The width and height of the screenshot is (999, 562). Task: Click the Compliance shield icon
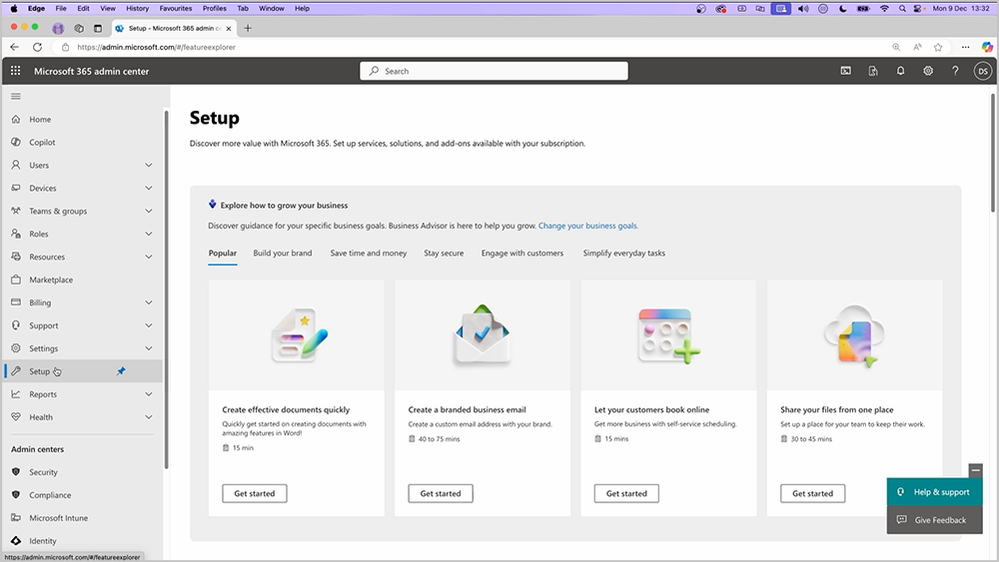(x=16, y=495)
